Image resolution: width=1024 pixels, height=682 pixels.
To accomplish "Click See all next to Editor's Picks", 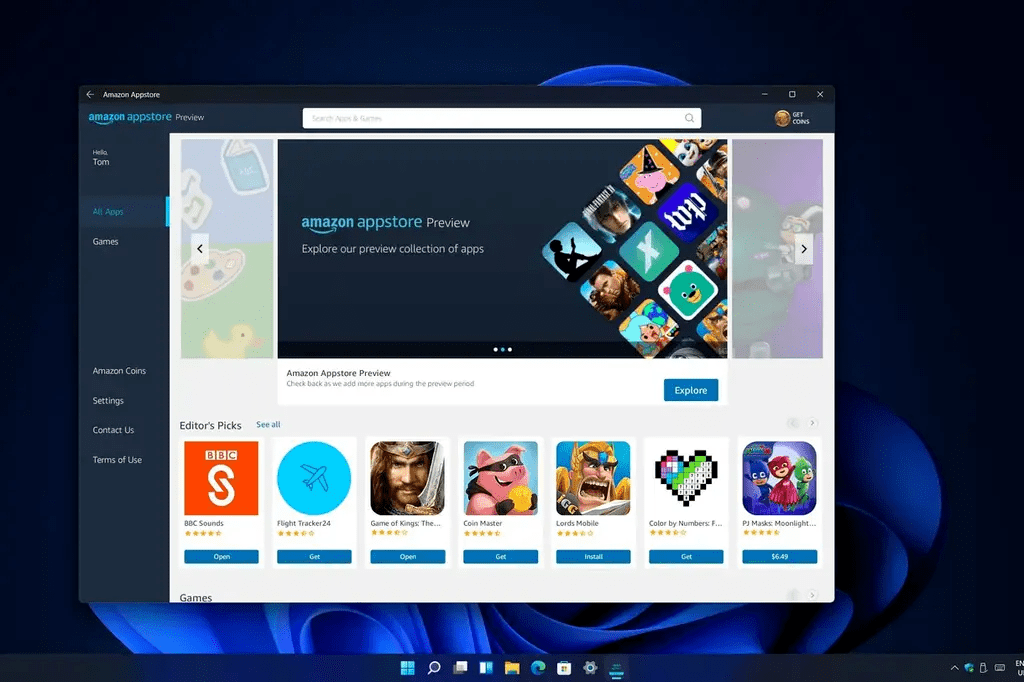I will pos(268,425).
